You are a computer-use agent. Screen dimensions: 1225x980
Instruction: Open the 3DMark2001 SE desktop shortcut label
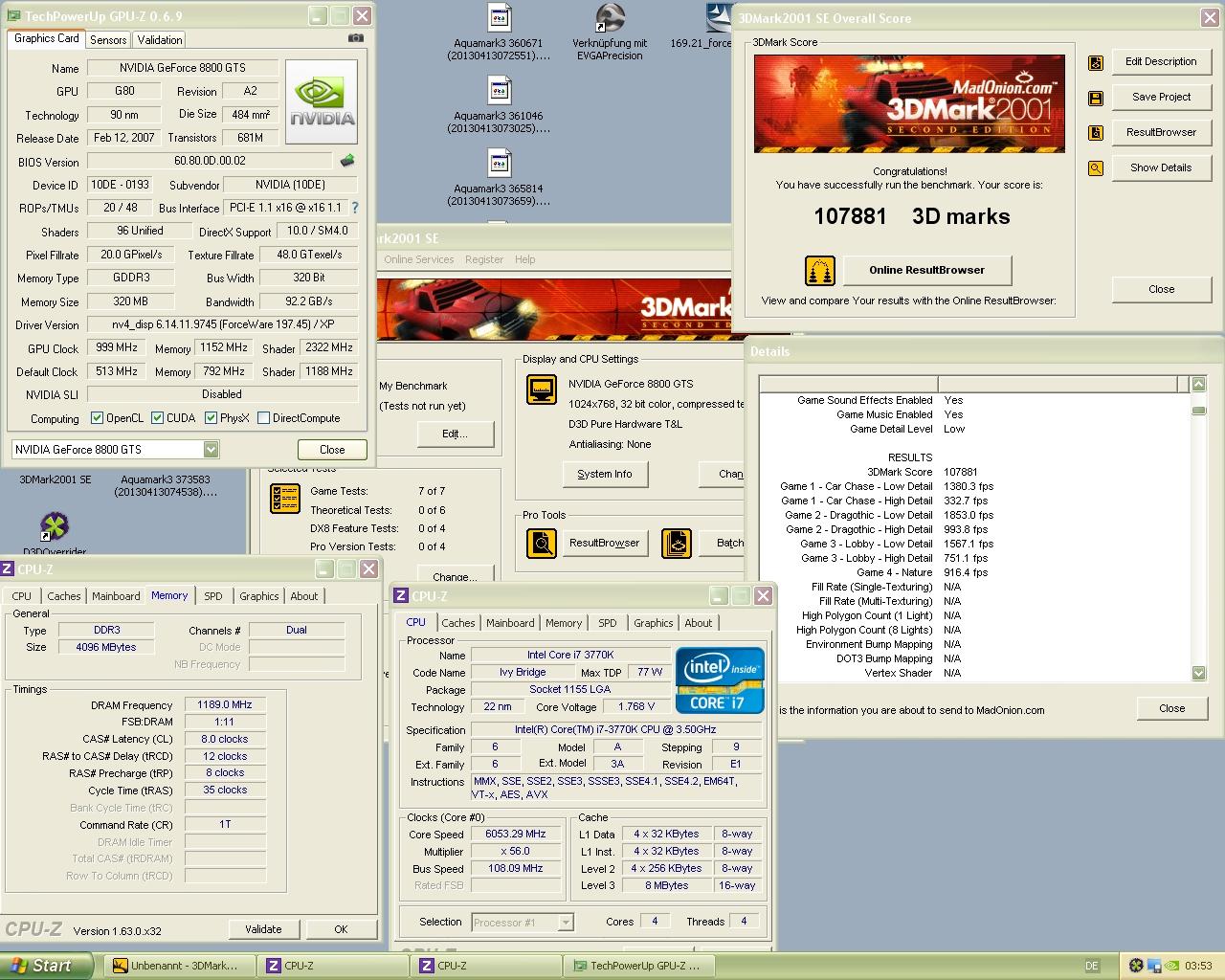pos(56,479)
